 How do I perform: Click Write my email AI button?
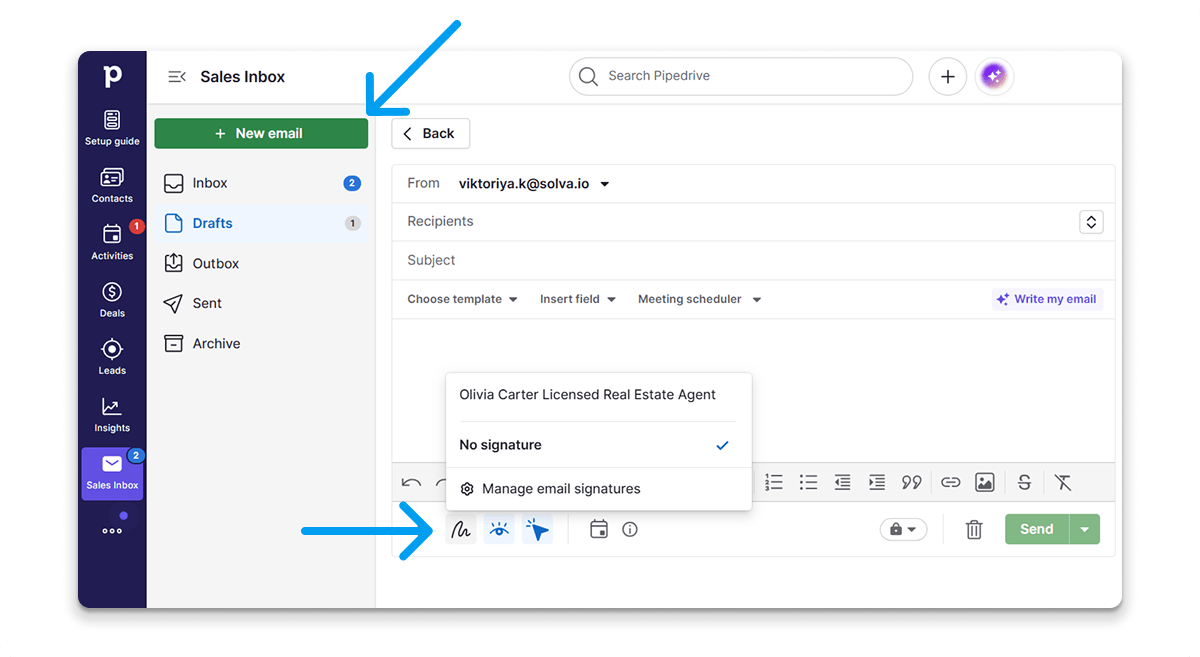click(x=1047, y=299)
